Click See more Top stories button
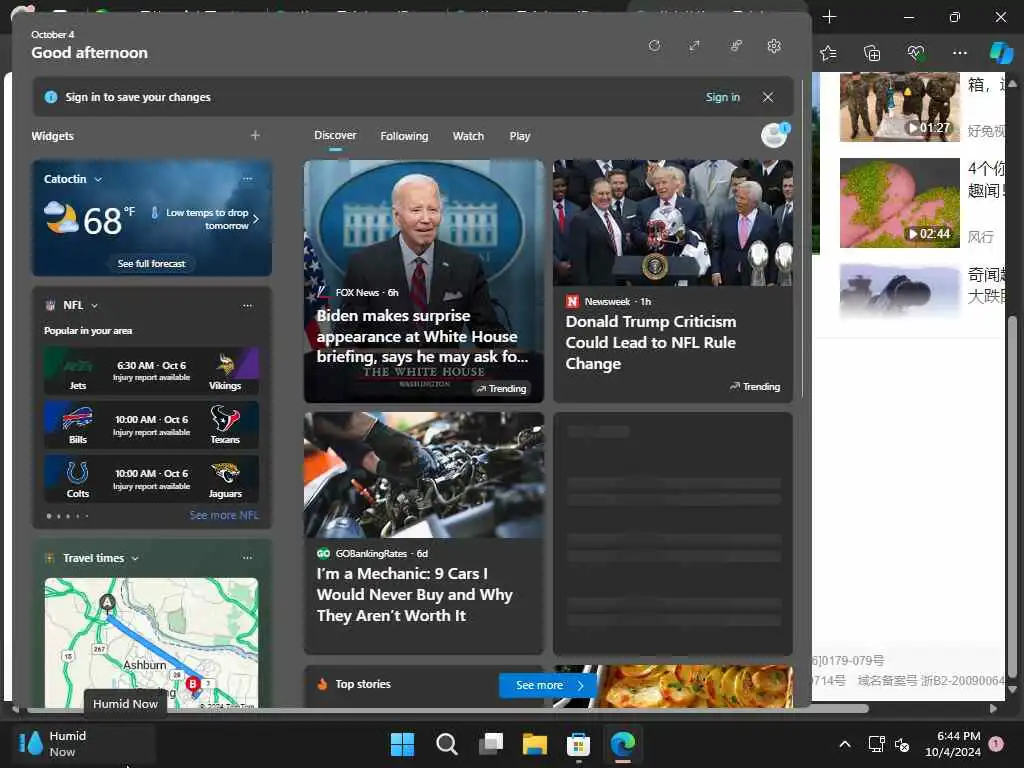Screen dimensions: 1024x768 click(547, 685)
